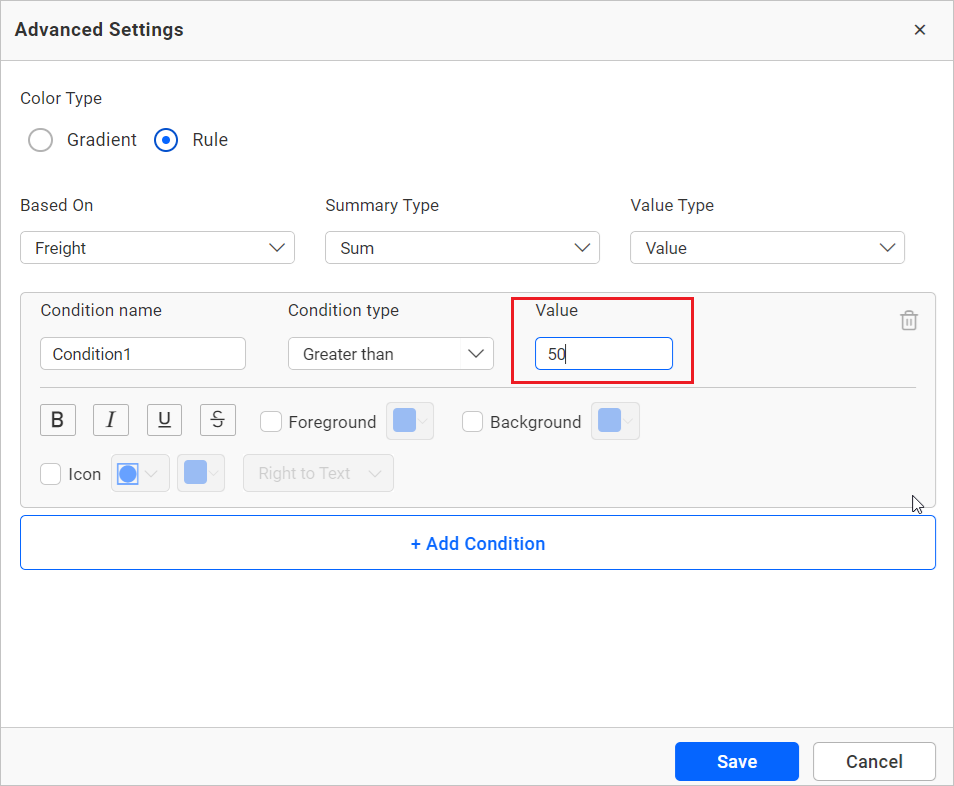The height and width of the screenshot is (786, 954).
Task: Change the Greater than condition type
Action: click(390, 354)
